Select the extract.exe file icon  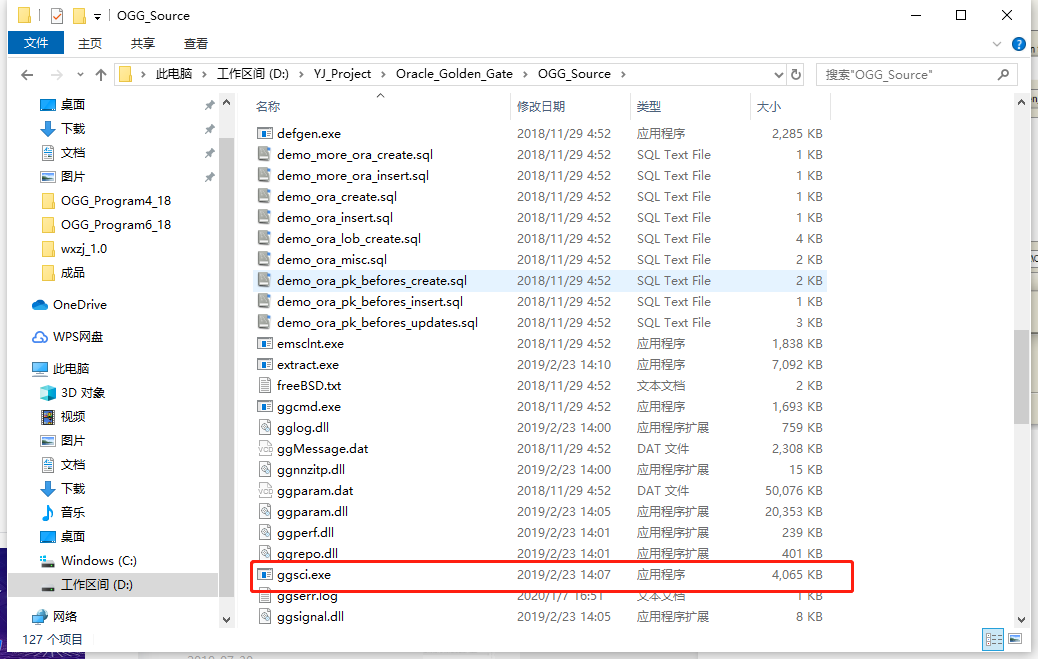tap(265, 365)
